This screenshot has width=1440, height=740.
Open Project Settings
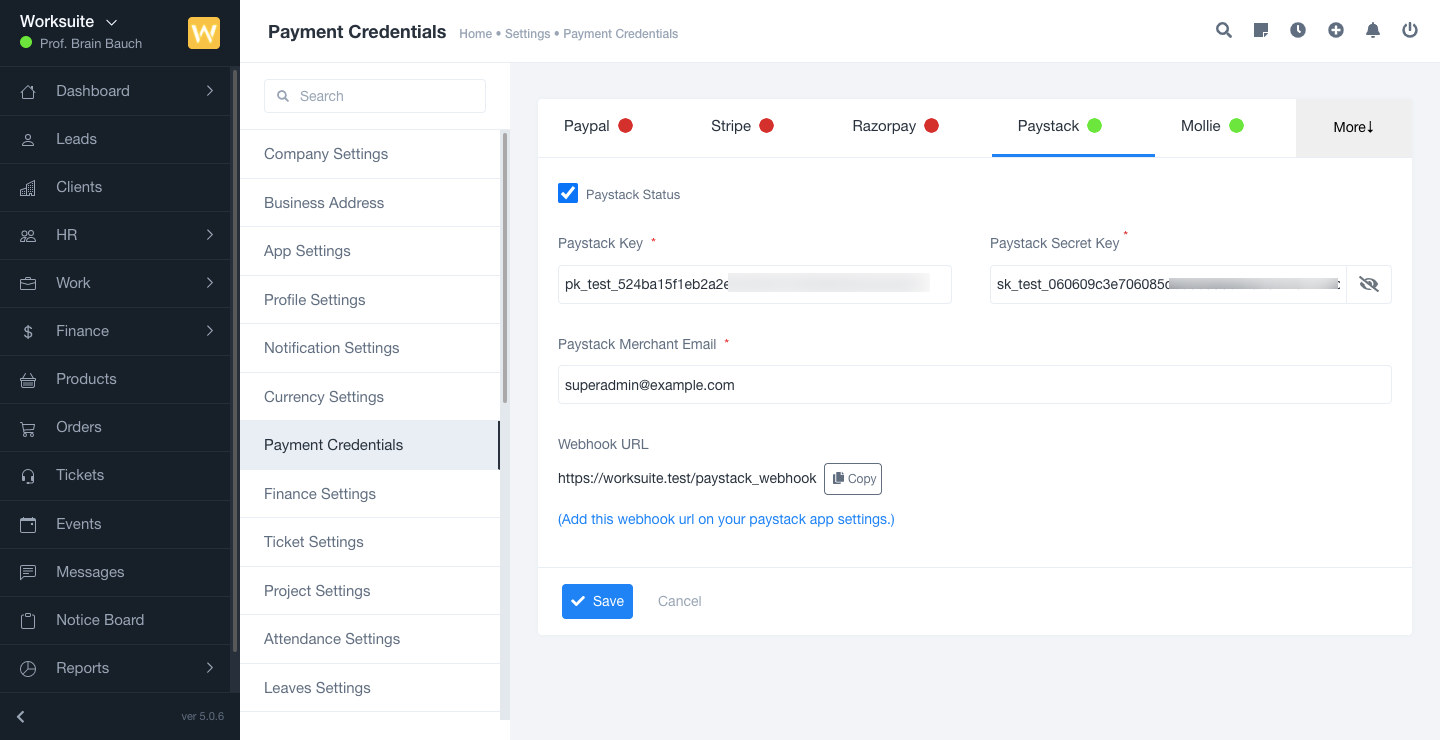click(369, 591)
